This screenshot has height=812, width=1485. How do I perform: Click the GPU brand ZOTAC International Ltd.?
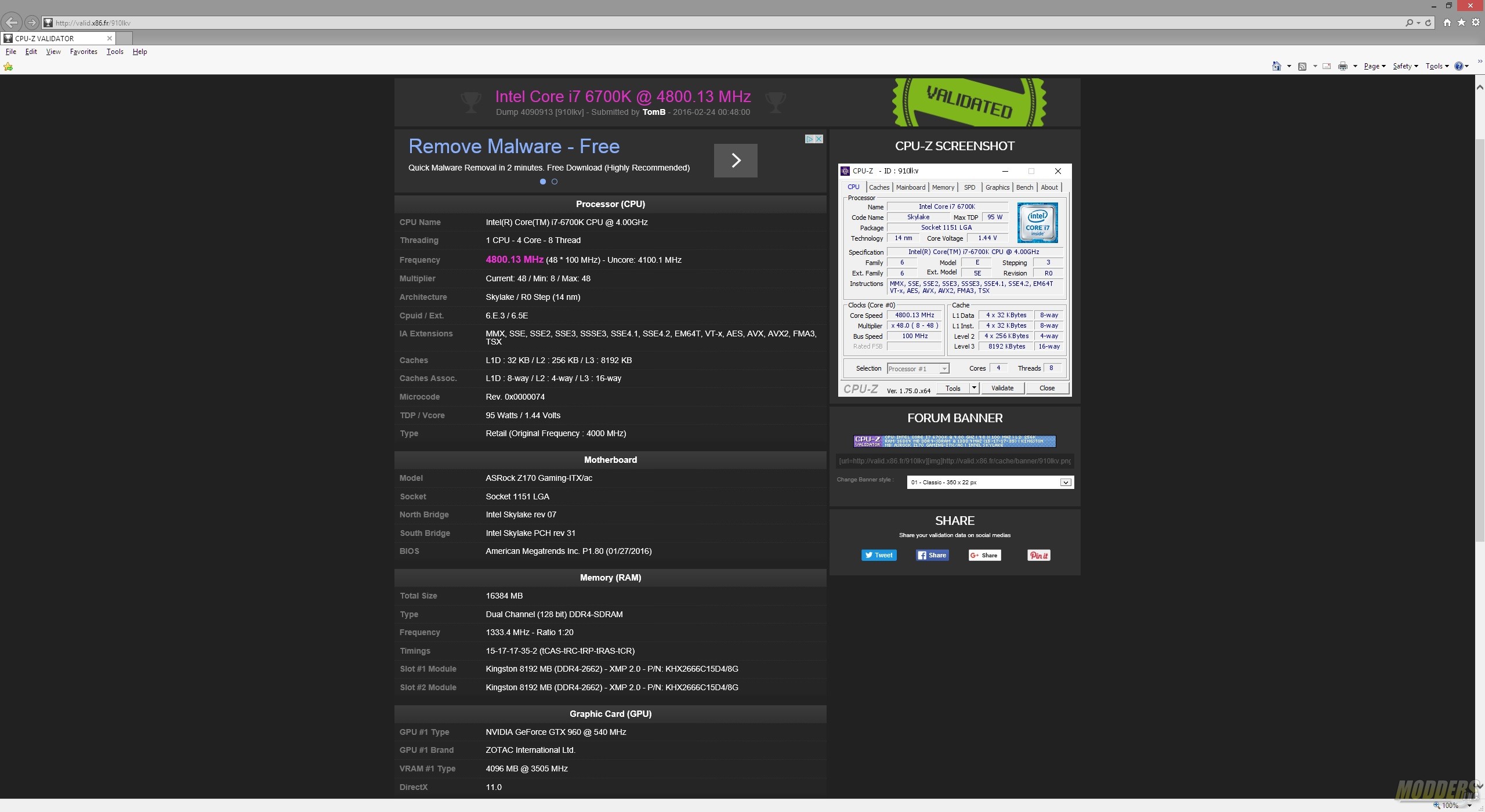click(530, 751)
